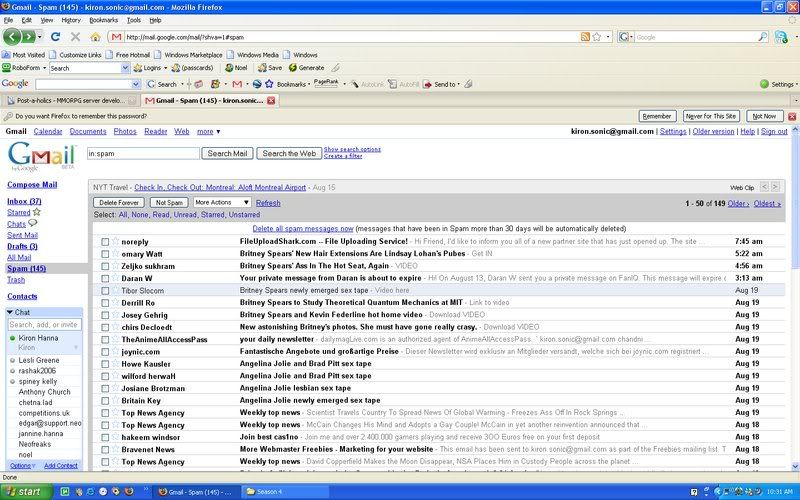Select the Daran W message checkbox

pyautogui.click(x=104, y=278)
